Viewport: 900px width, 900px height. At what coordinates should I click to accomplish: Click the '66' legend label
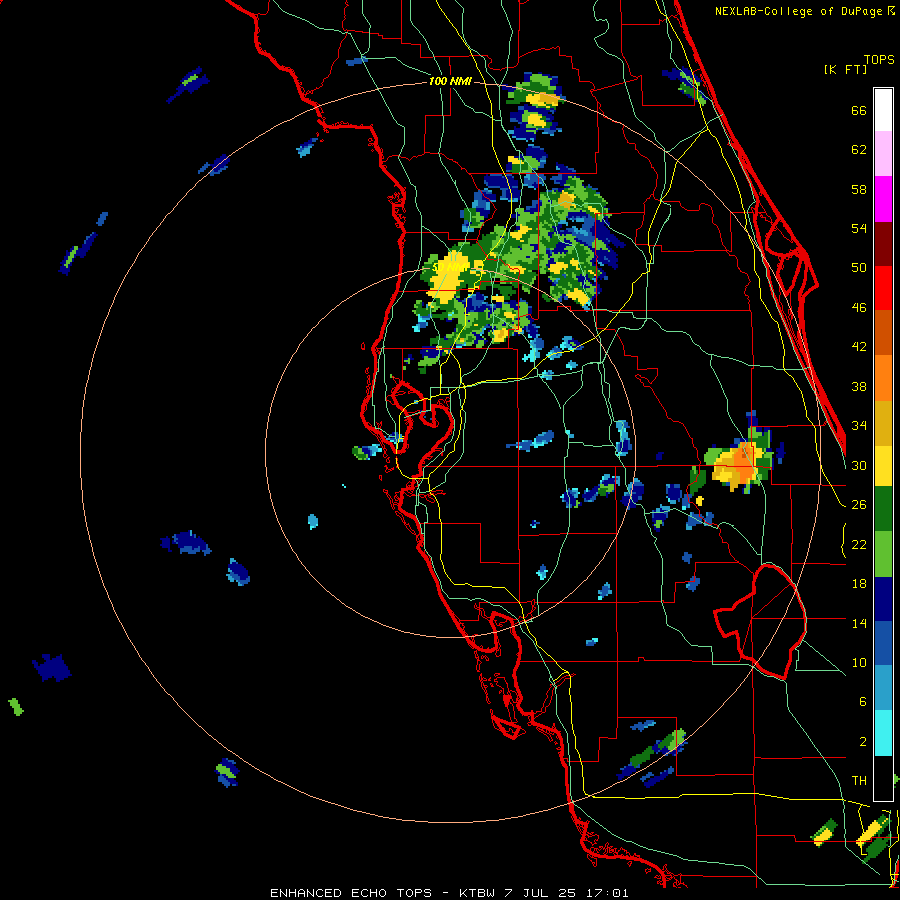[859, 110]
